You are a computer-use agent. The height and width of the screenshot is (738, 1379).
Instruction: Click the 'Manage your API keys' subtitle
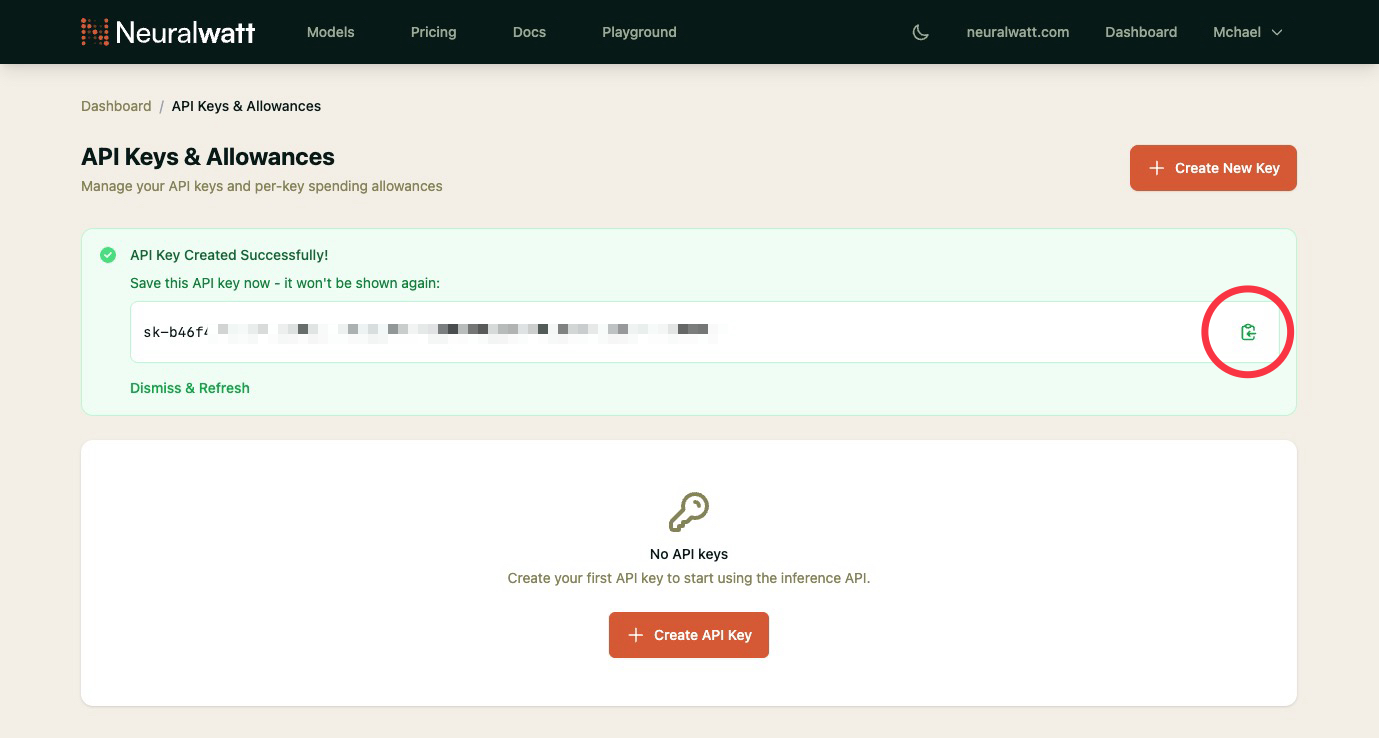point(262,186)
